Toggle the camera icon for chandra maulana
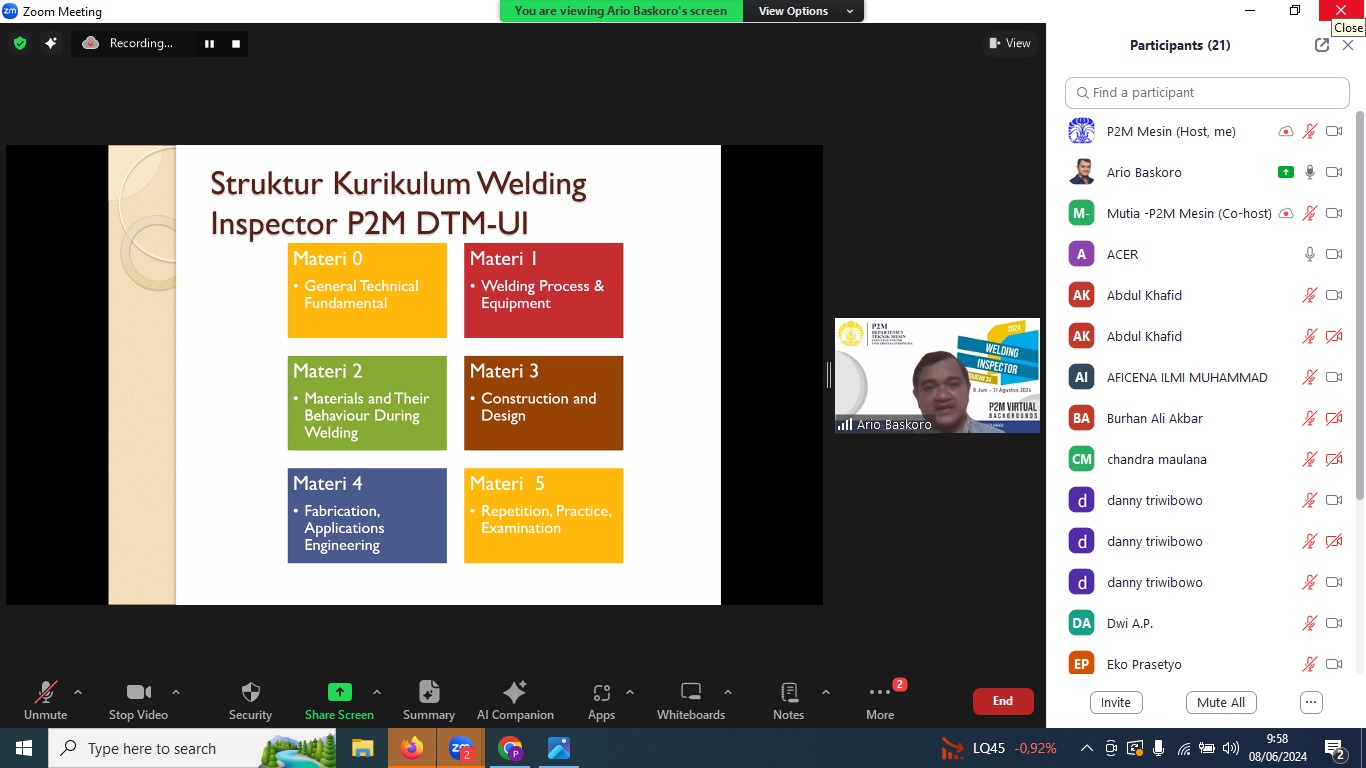1366x768 pixels. point(1334,459)
